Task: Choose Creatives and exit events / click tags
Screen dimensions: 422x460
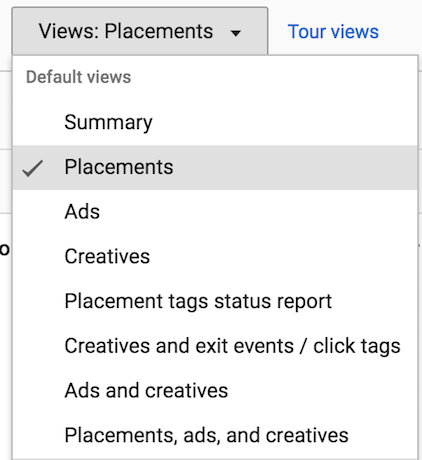Action: tap(215, 346)
